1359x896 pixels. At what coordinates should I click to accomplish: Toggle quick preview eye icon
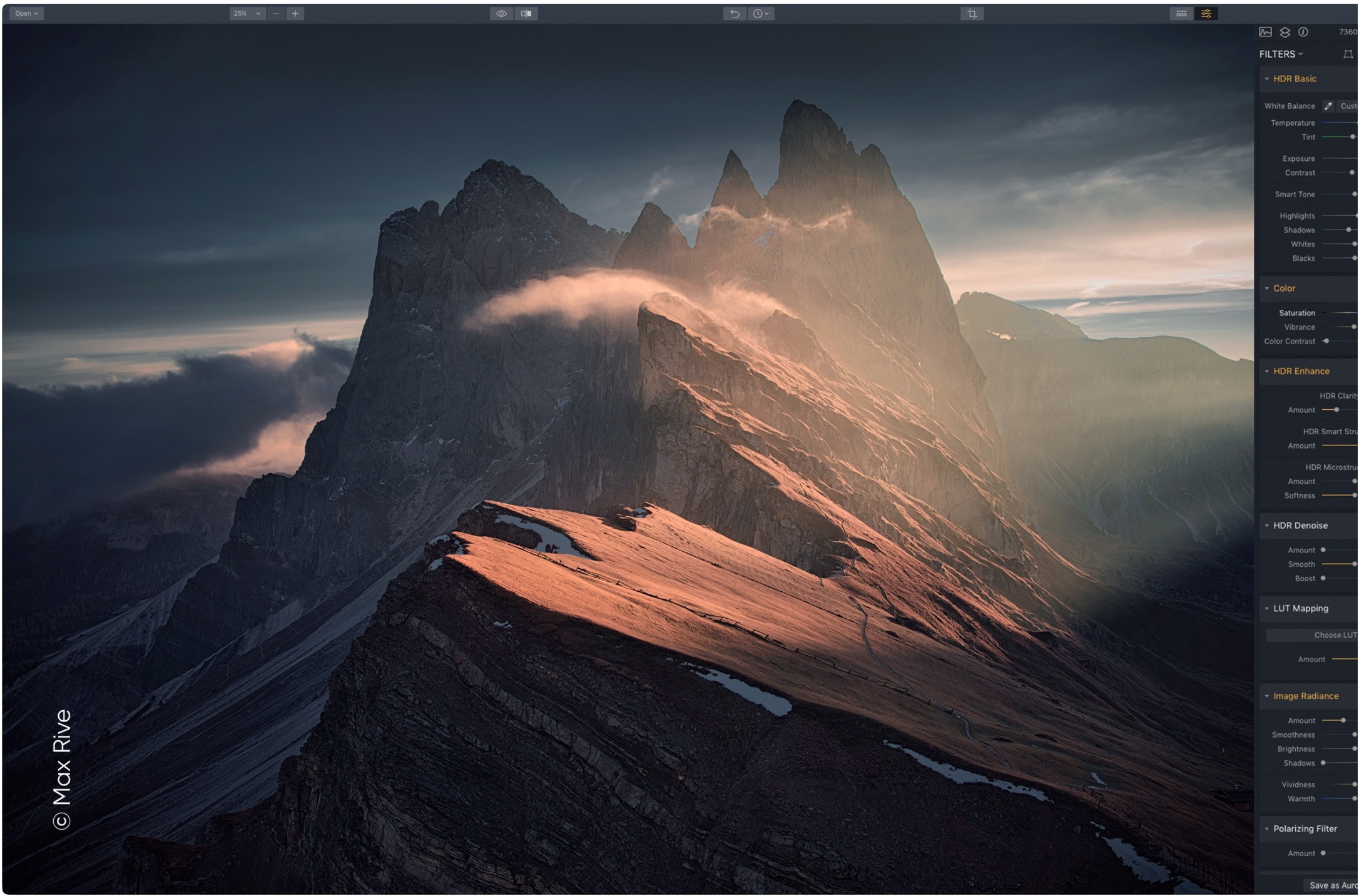[501, 13]
